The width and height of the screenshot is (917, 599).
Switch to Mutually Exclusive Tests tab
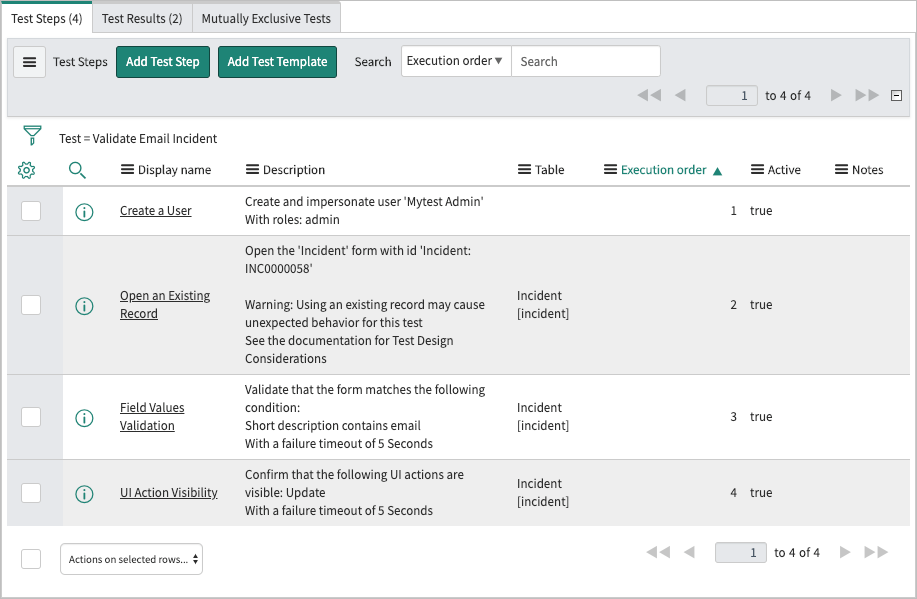266,18
